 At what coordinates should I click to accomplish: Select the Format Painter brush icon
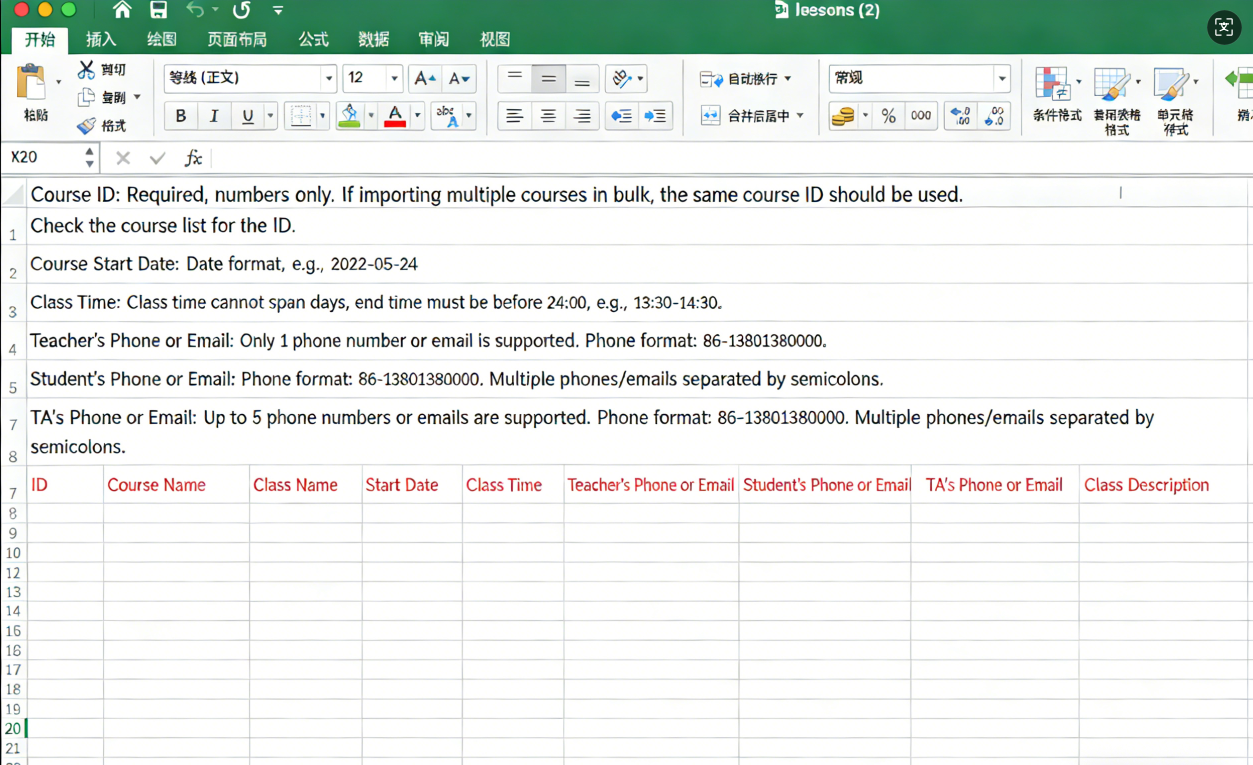click(87, 126)
